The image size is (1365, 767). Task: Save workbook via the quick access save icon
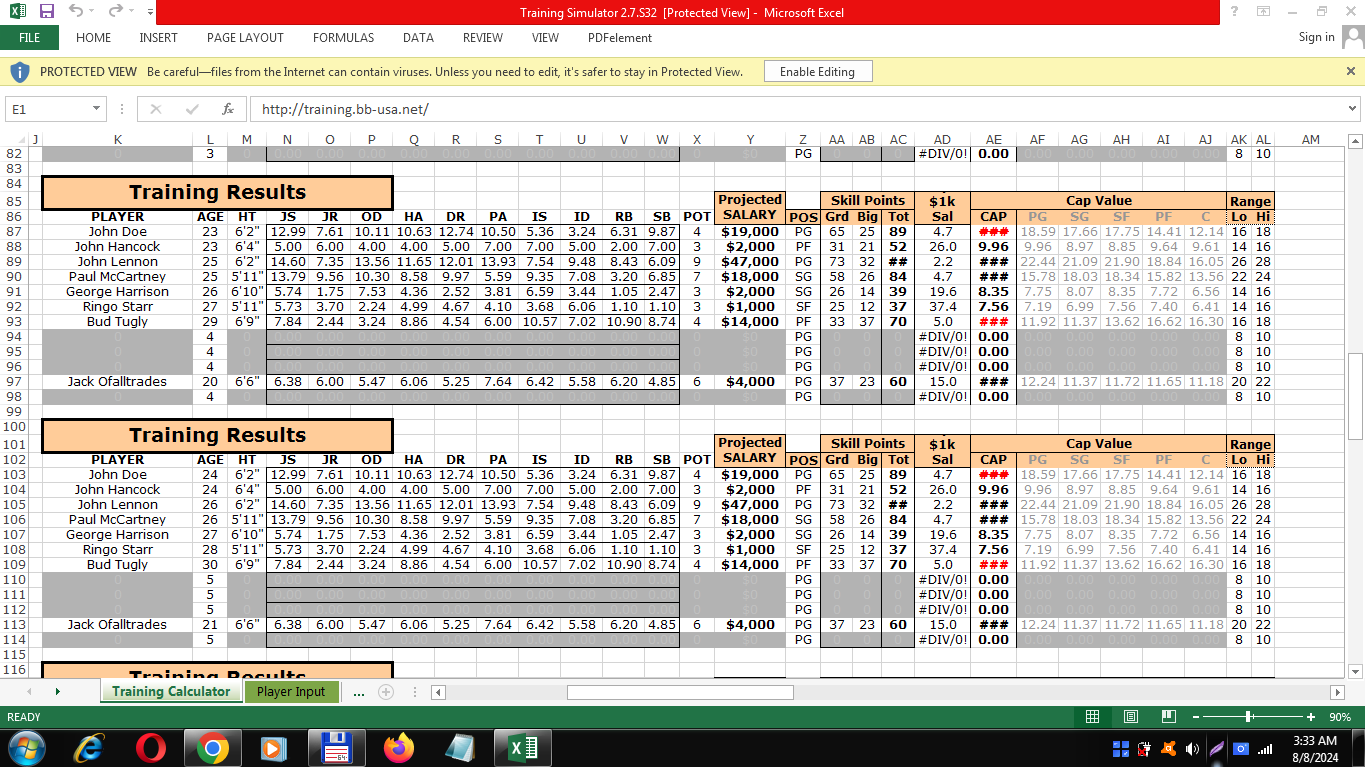pyautogui.click(x=46, y=11)
